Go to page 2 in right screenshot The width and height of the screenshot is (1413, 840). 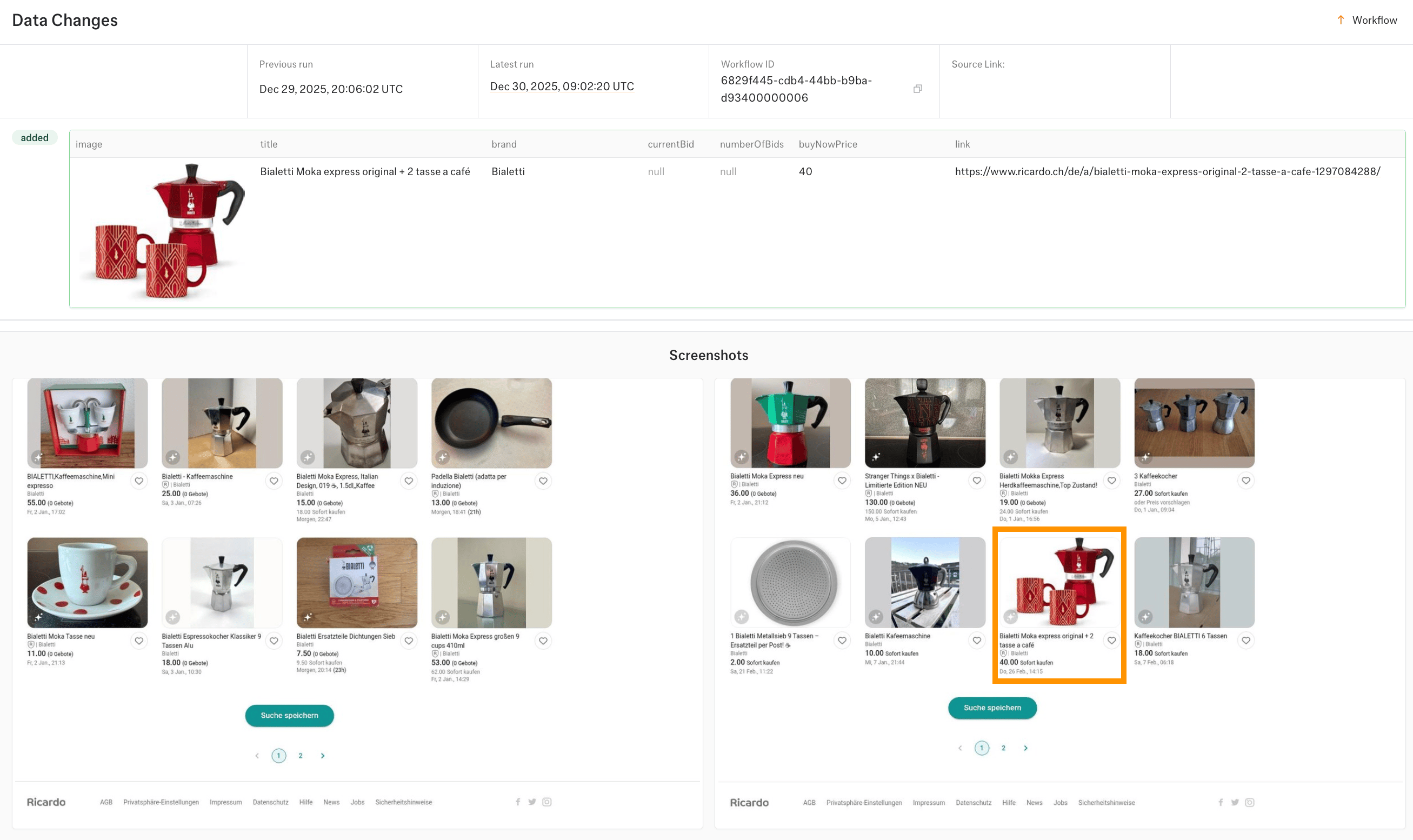[x=1003, y=748]
